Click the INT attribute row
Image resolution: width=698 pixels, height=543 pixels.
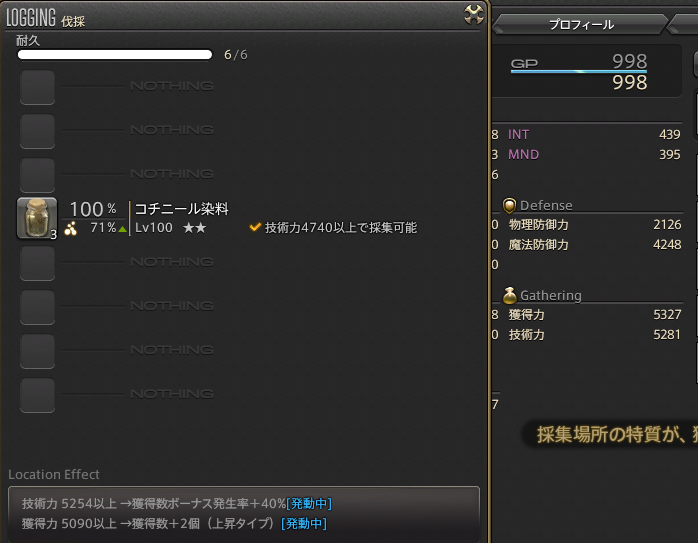pyautogui.click(x=594, y=134)
